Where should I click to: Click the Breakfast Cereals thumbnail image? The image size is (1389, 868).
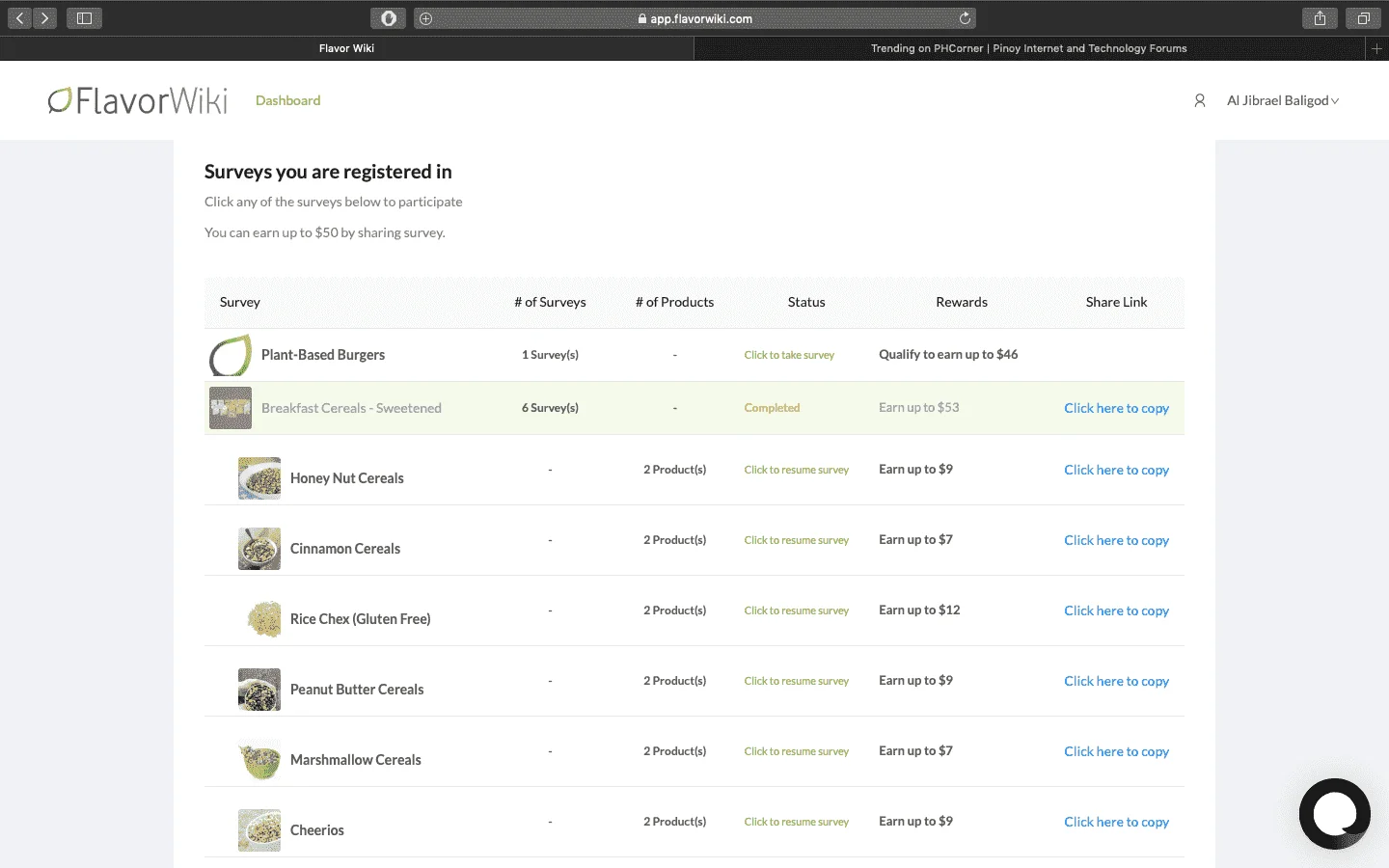[231, 408]
